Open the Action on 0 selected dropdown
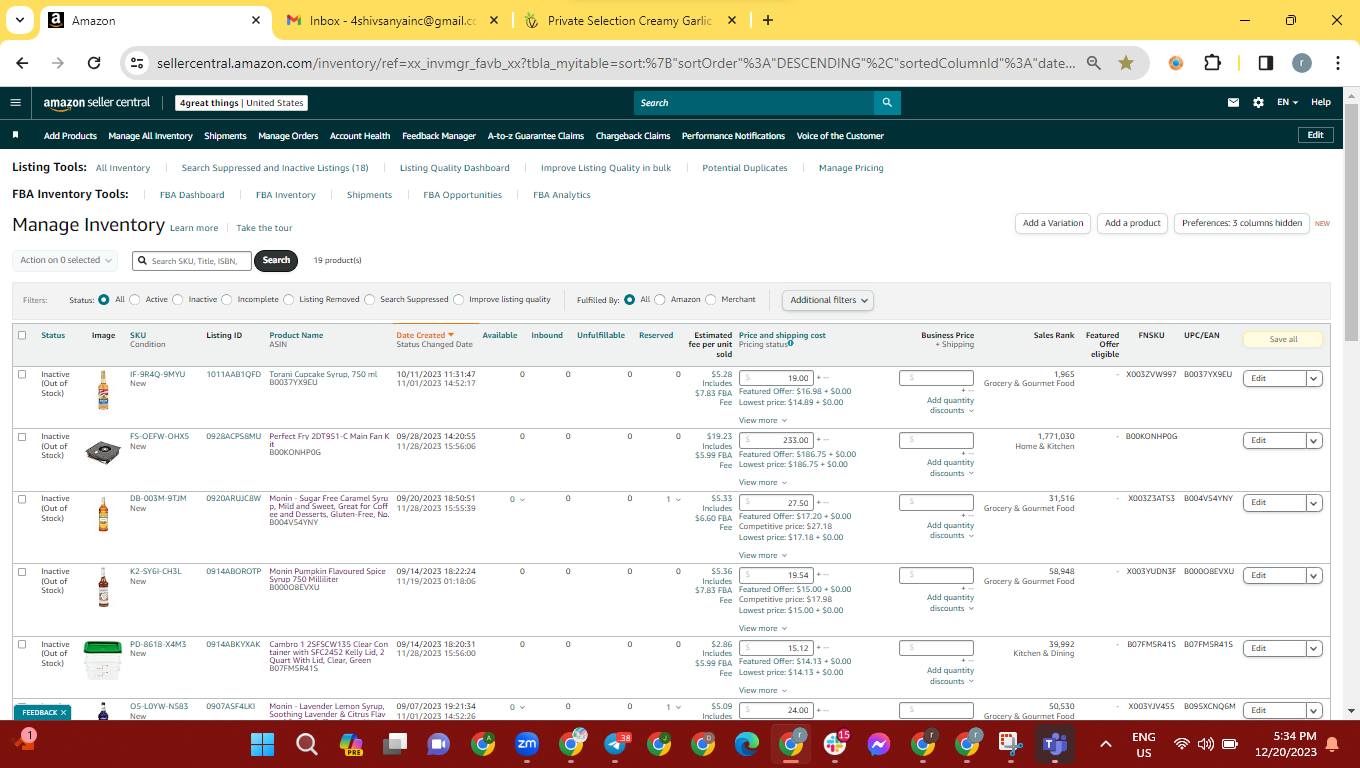 coord(66,260)
